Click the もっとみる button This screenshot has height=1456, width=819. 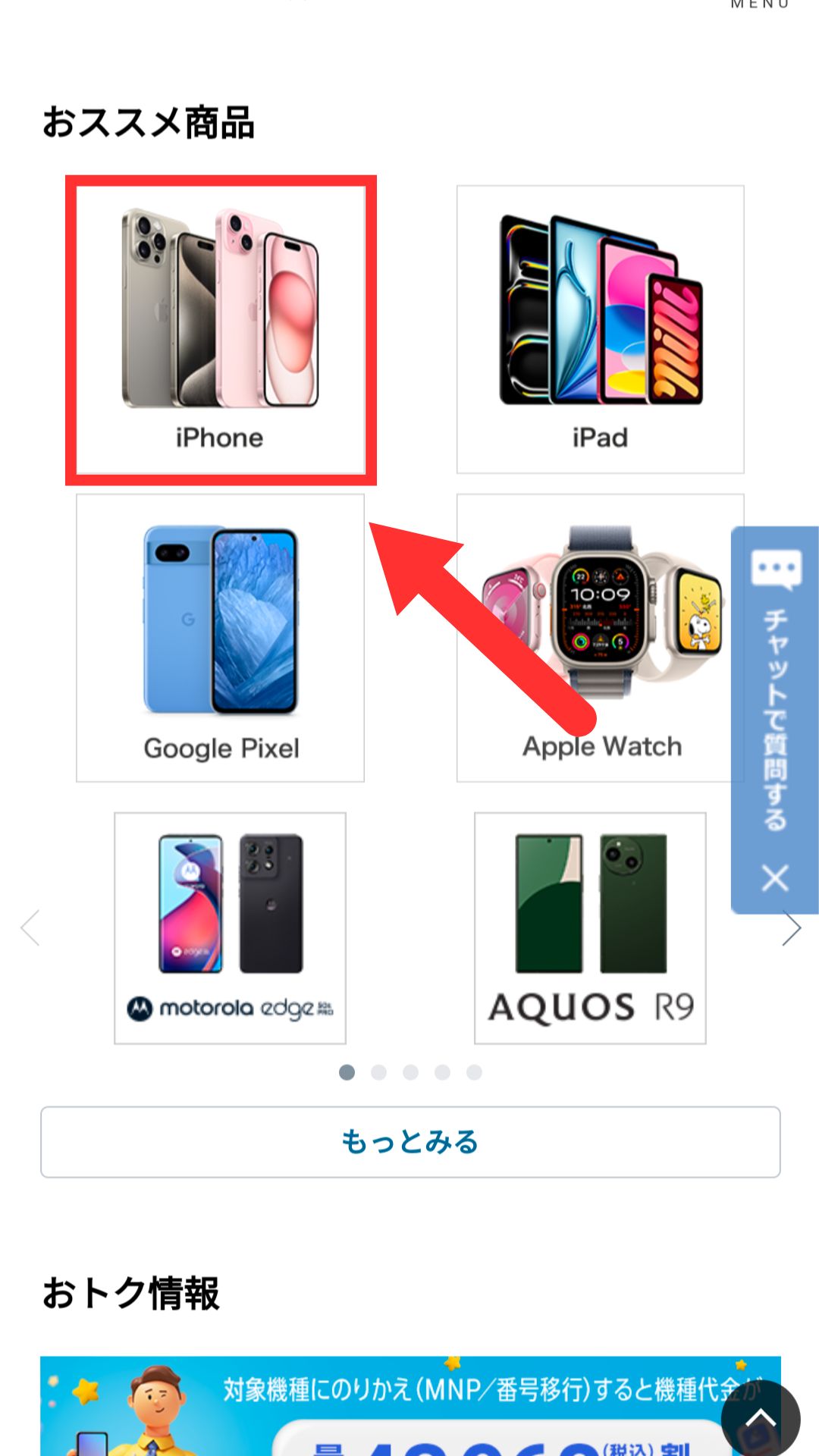coord(410,1142)
